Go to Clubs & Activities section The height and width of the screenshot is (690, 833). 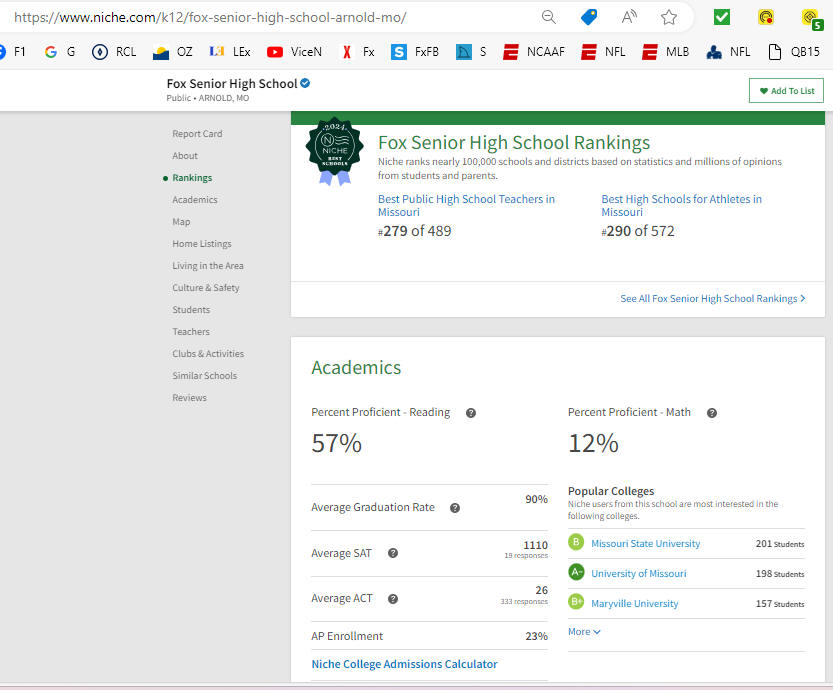click(208, 354)
